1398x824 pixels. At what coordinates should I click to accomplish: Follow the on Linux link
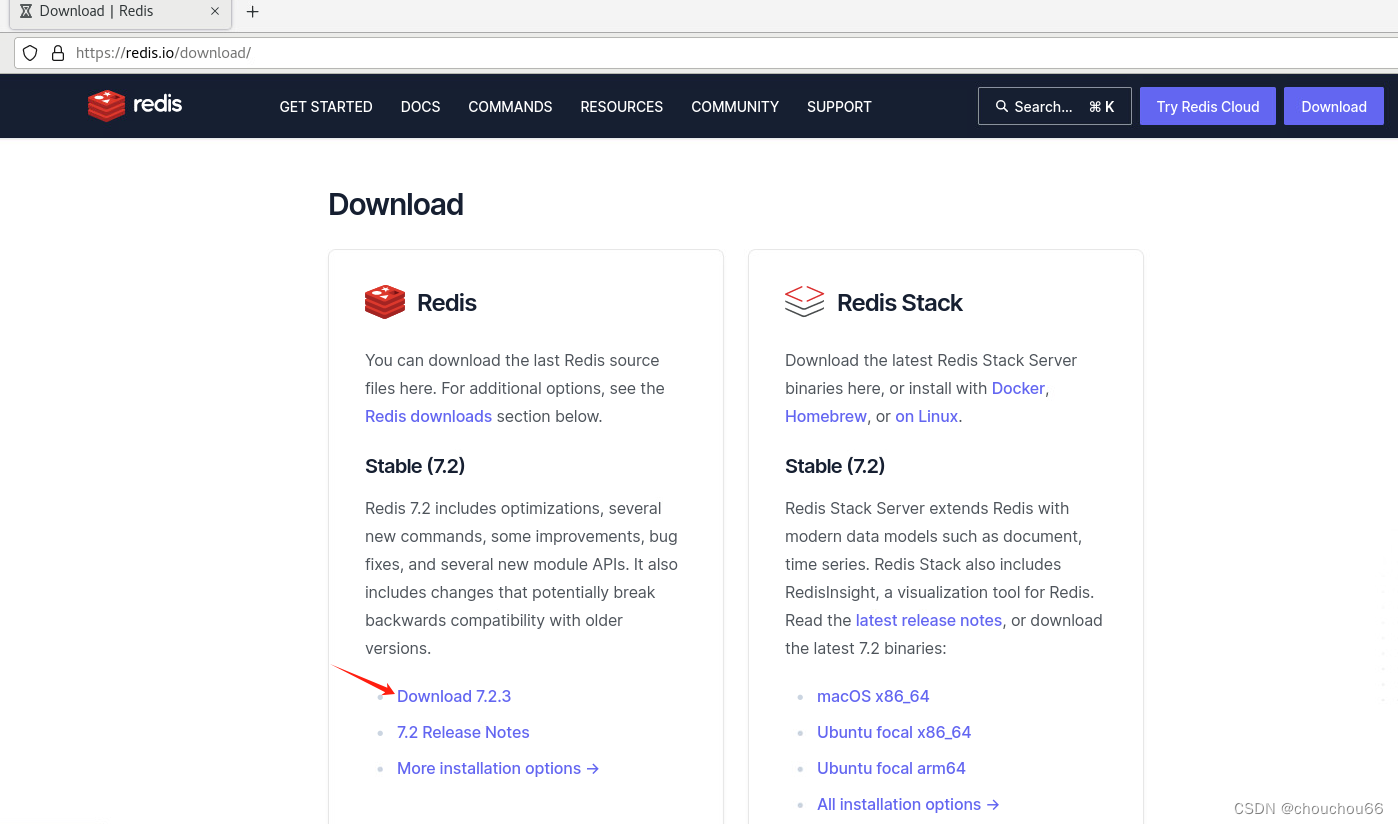point(927,416)
